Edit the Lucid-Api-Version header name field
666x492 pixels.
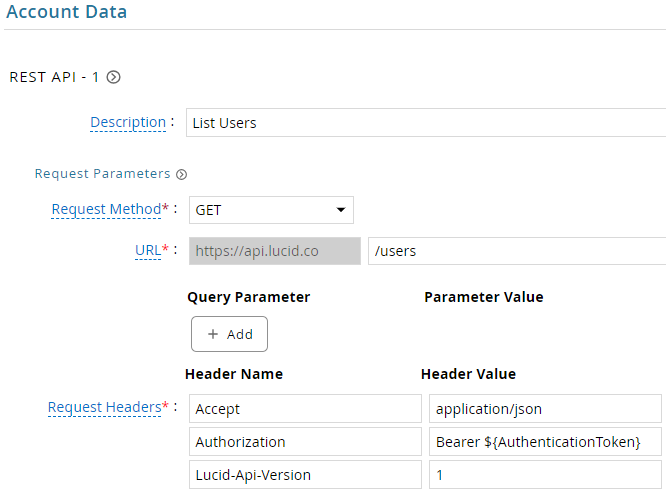(305, 475)
